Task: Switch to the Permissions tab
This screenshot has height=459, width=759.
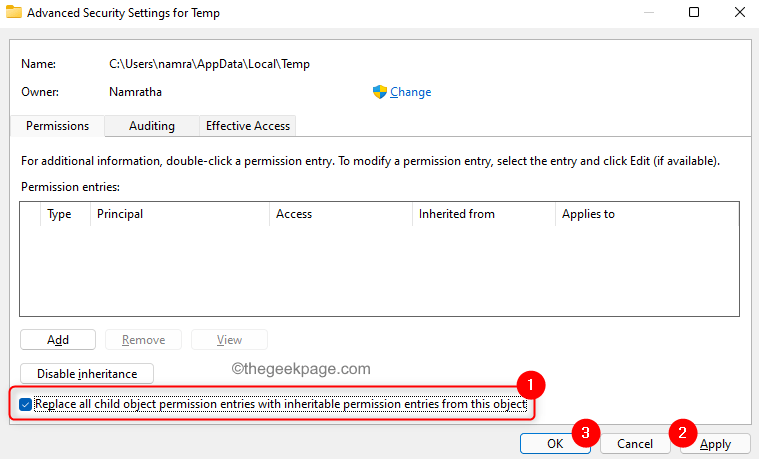Action: tap(57, 126)
